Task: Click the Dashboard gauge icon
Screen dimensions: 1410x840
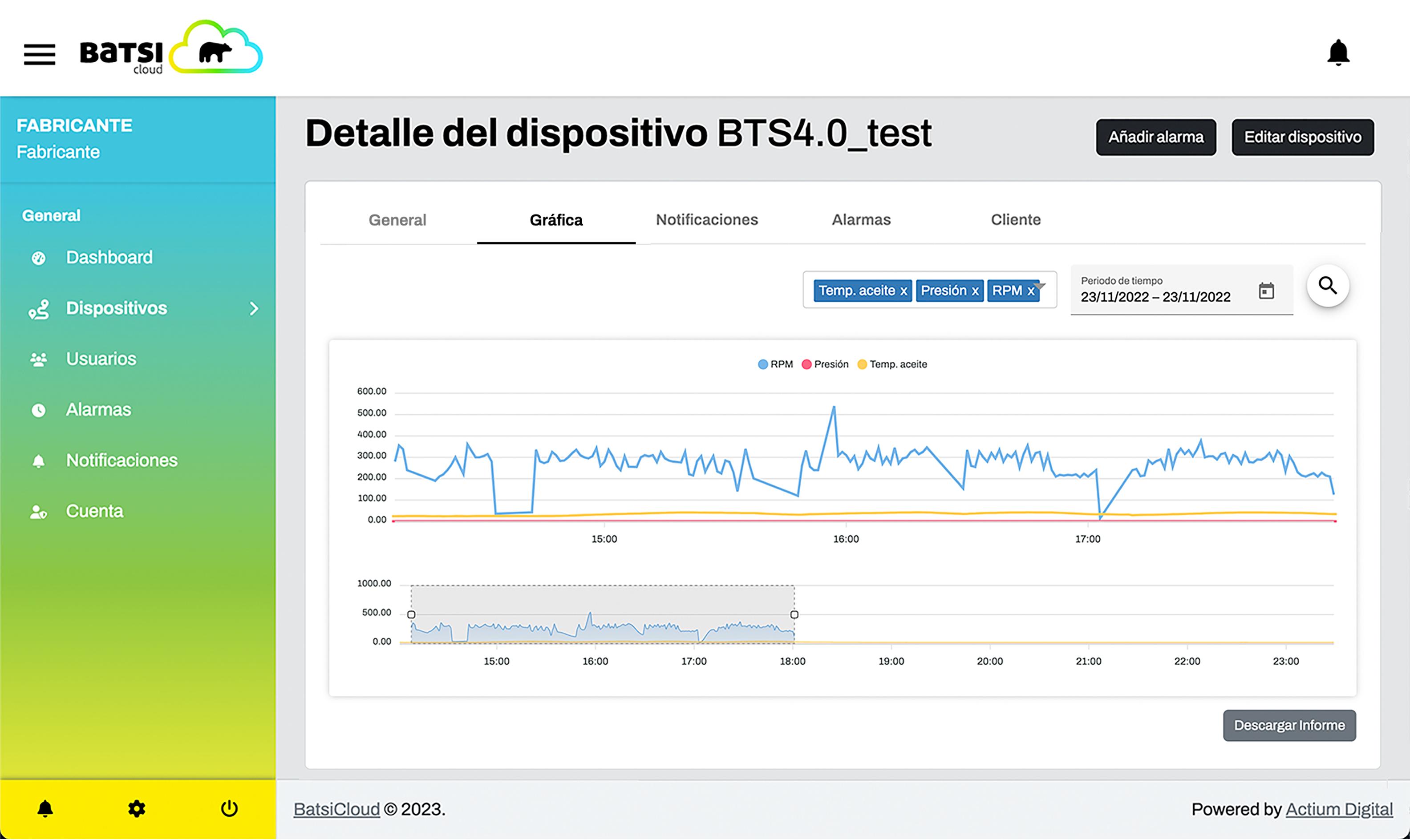Action: 39,258
